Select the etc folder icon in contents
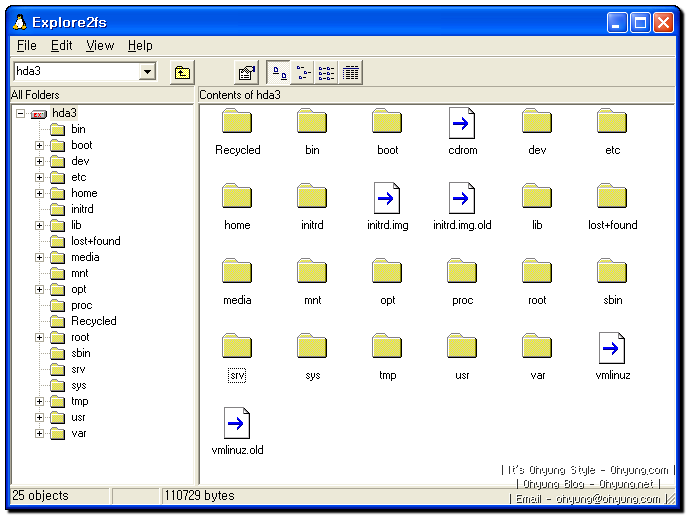This screenshot has height=516, width=687. pyautogui.click(x=612, y=121)
